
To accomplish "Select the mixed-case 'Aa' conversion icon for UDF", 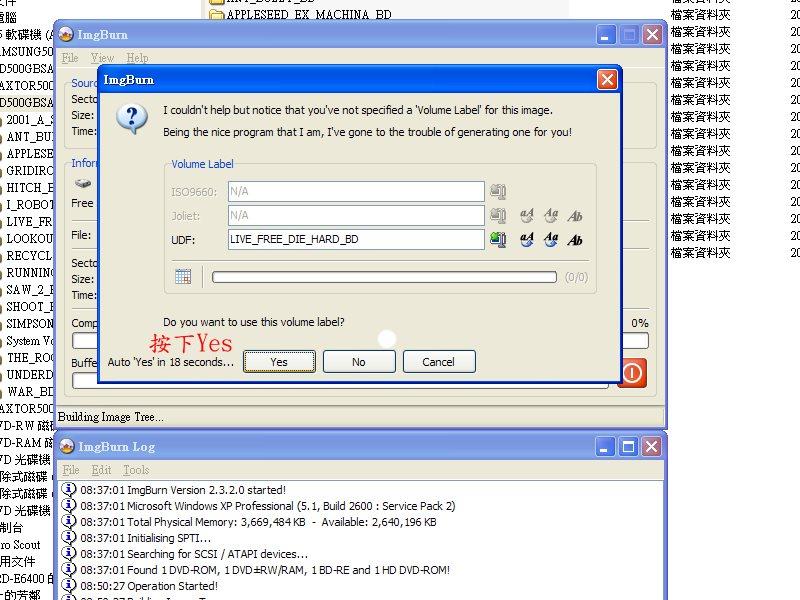I will [549, 239].
